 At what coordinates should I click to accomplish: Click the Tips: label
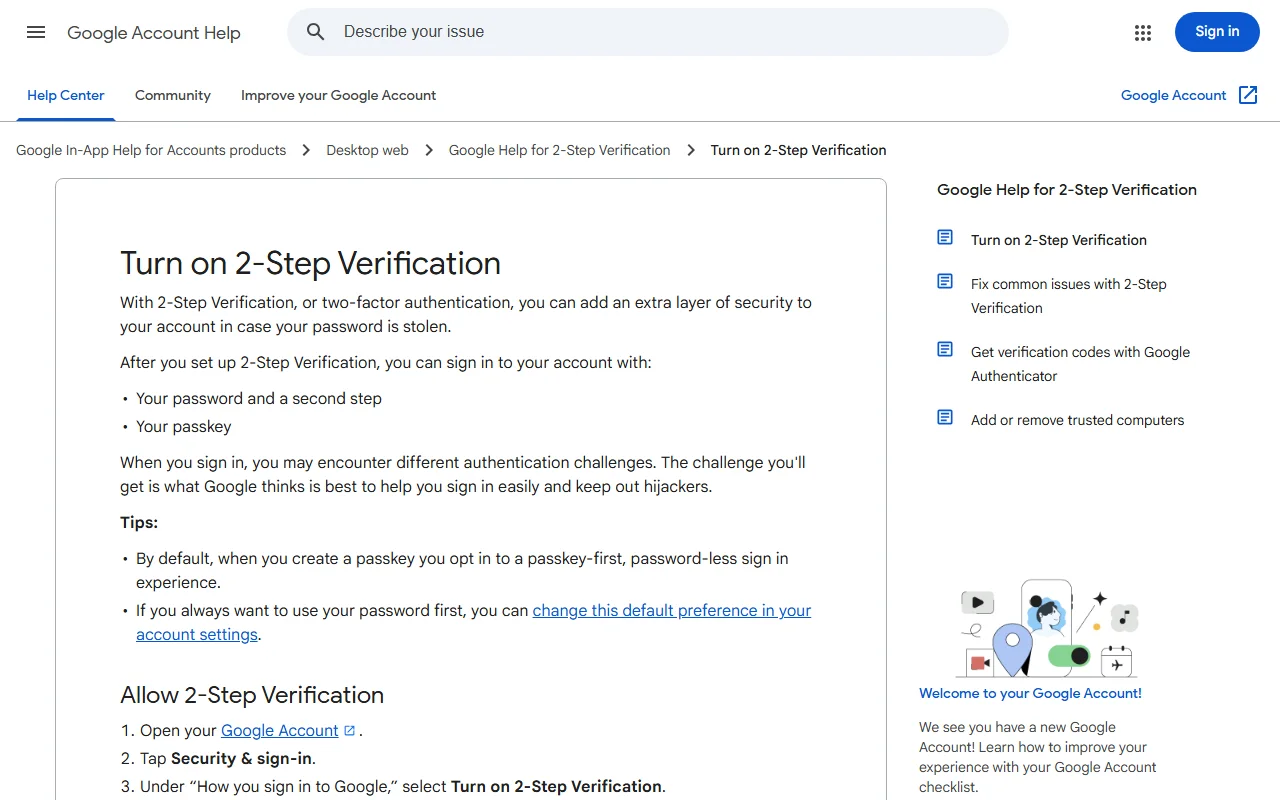click(139, 522)
